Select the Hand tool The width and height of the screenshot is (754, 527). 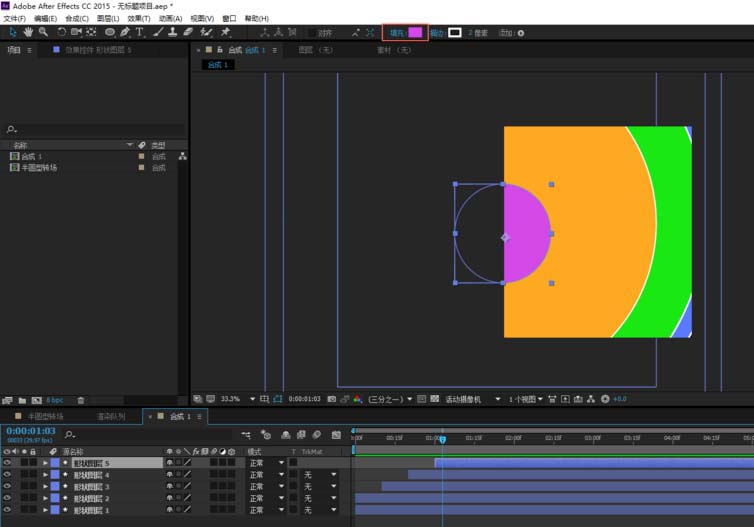coord(28,32)
